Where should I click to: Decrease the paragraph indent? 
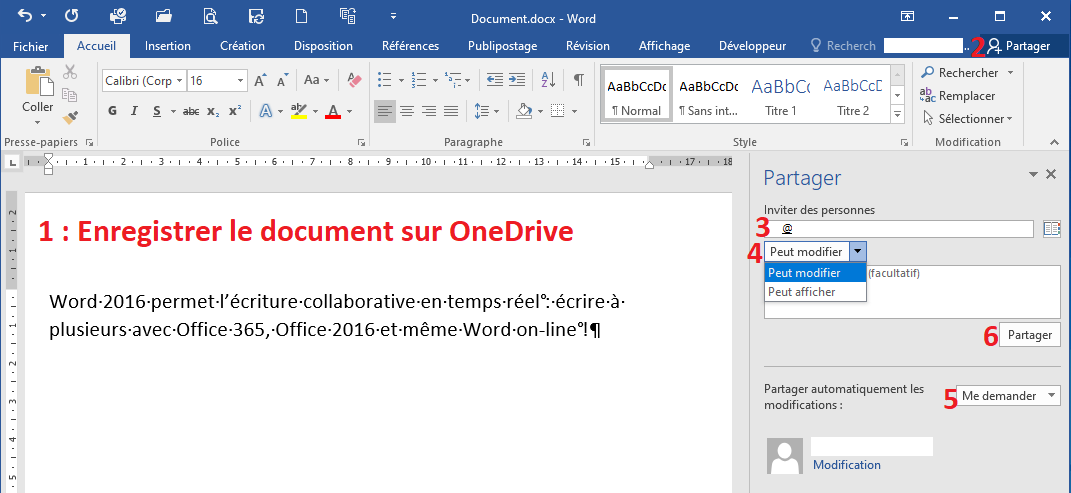tap(495, 80)
